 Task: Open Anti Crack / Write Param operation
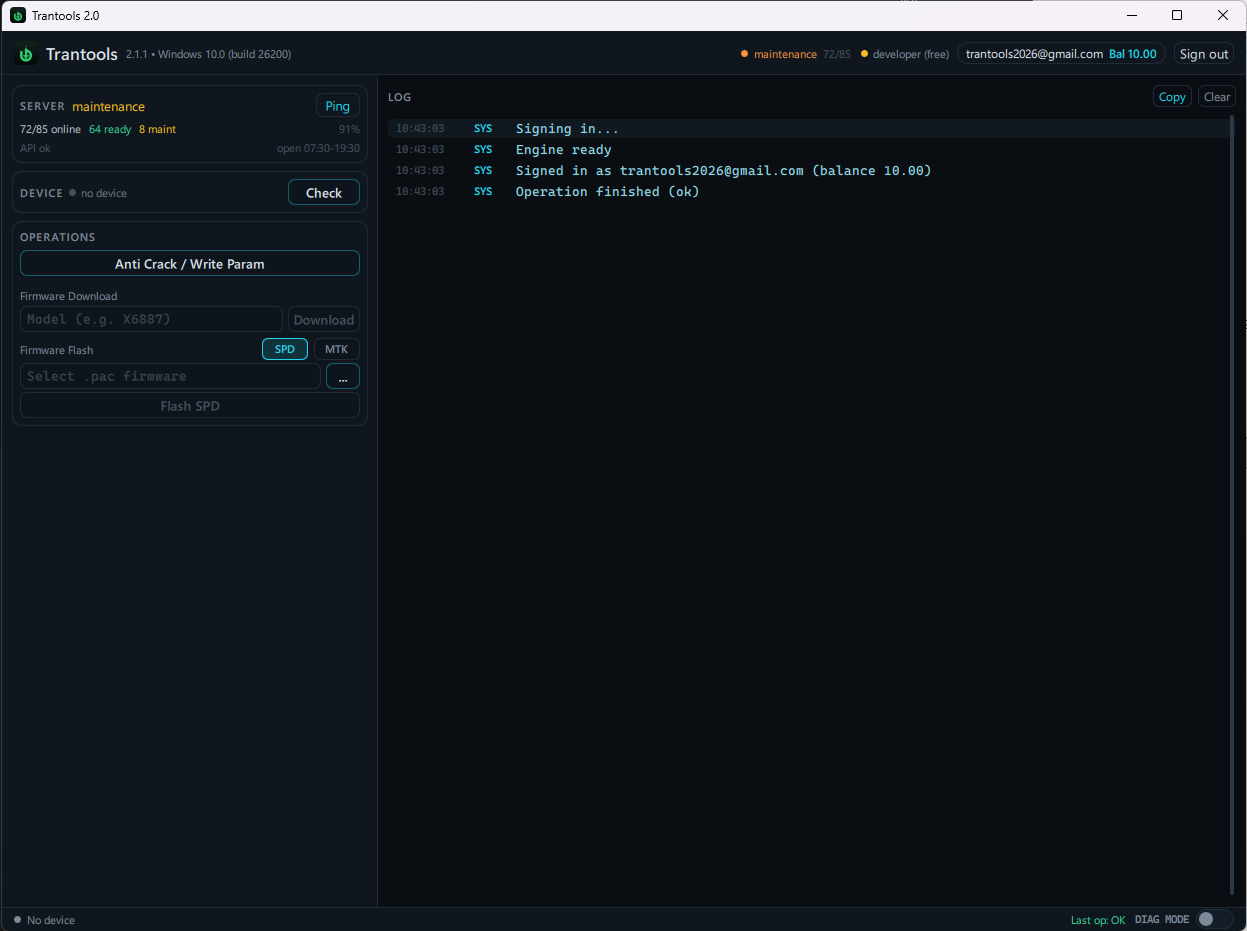pos(190,263)
